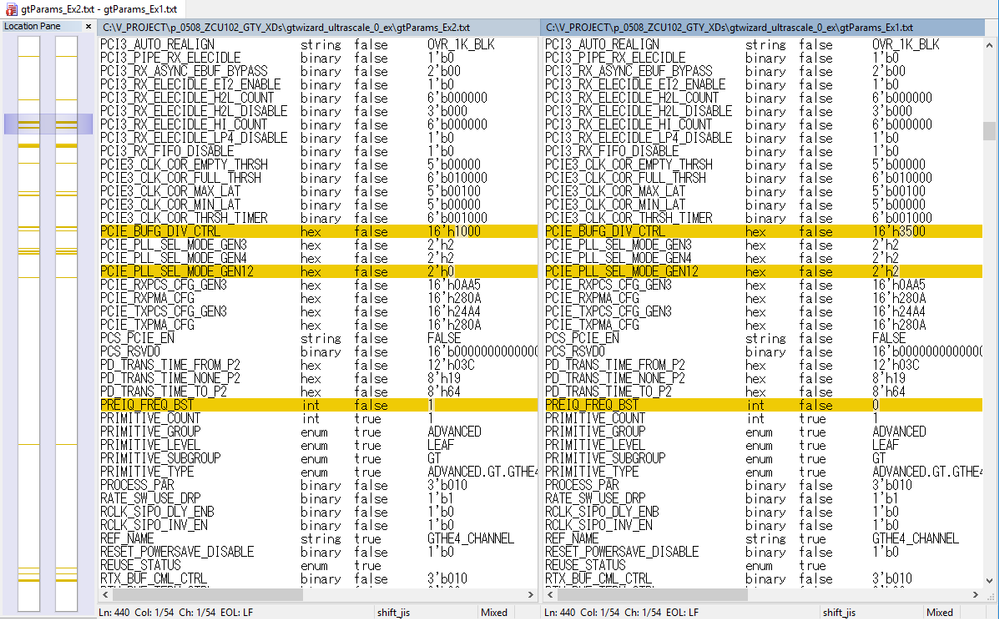Click left pane status bar Mixed indicator
The image size is (999, 619).
tap(494, 613)
